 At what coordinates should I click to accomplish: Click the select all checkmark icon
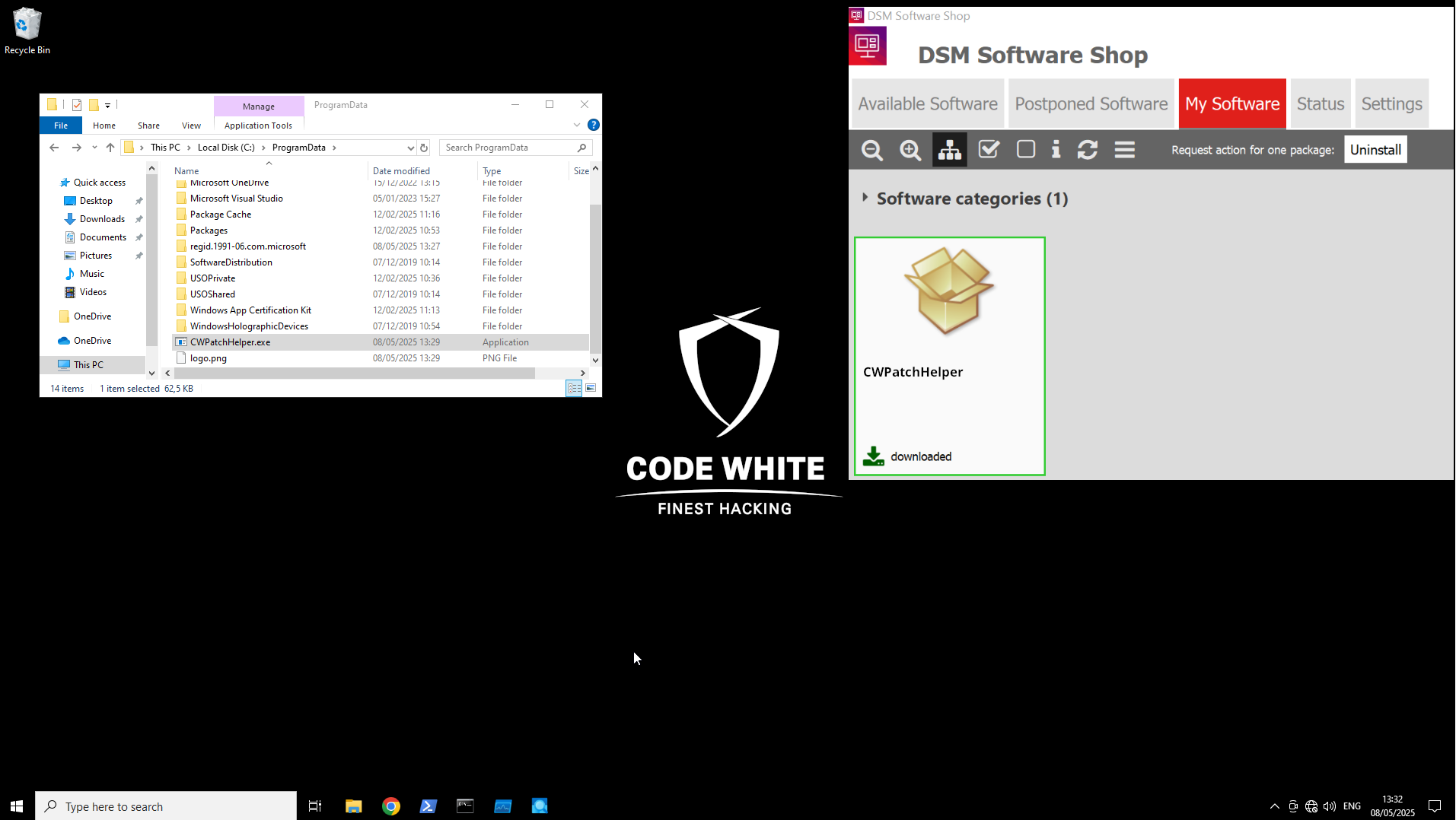pyautogui.click(x=989, y=150)
